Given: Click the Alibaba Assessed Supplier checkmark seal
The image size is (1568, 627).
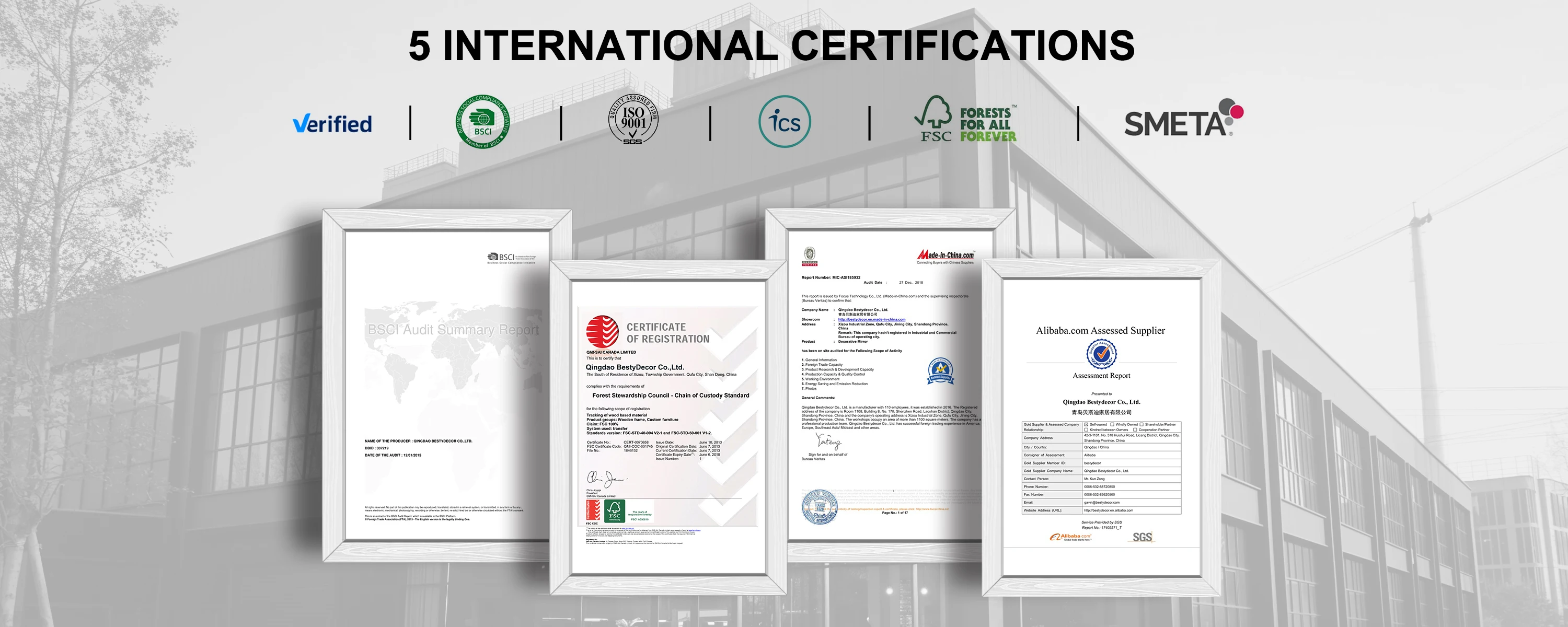Looking at the screenshot, I should [1101, 353].
